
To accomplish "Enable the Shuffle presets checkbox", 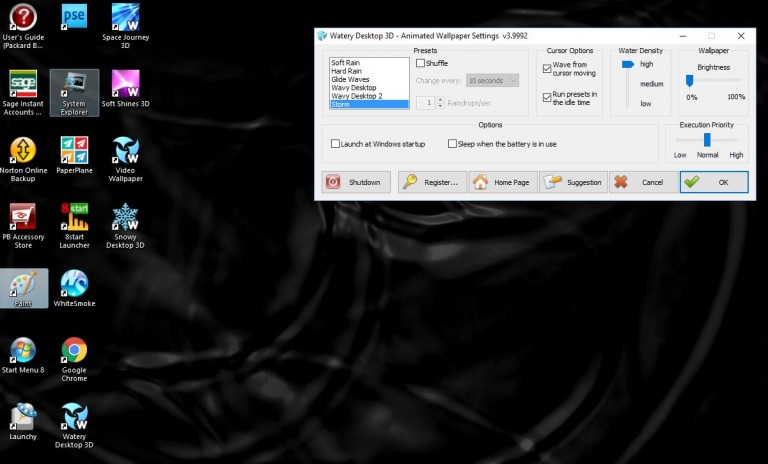I will click(421, 63).
